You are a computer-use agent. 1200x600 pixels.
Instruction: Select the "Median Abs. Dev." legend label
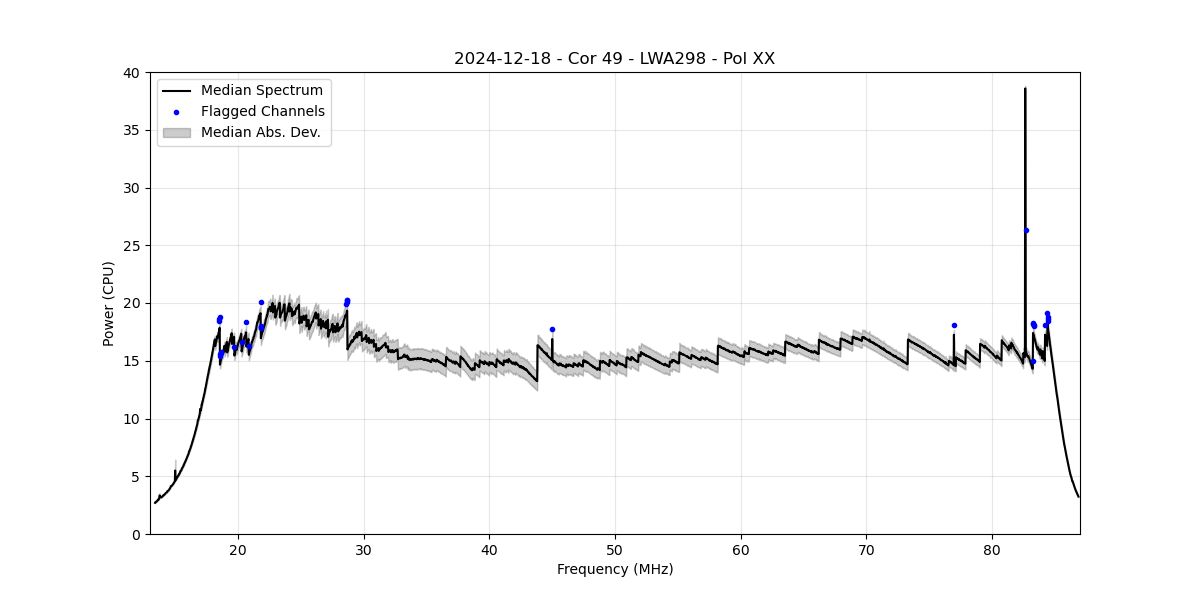pos(260,132)
